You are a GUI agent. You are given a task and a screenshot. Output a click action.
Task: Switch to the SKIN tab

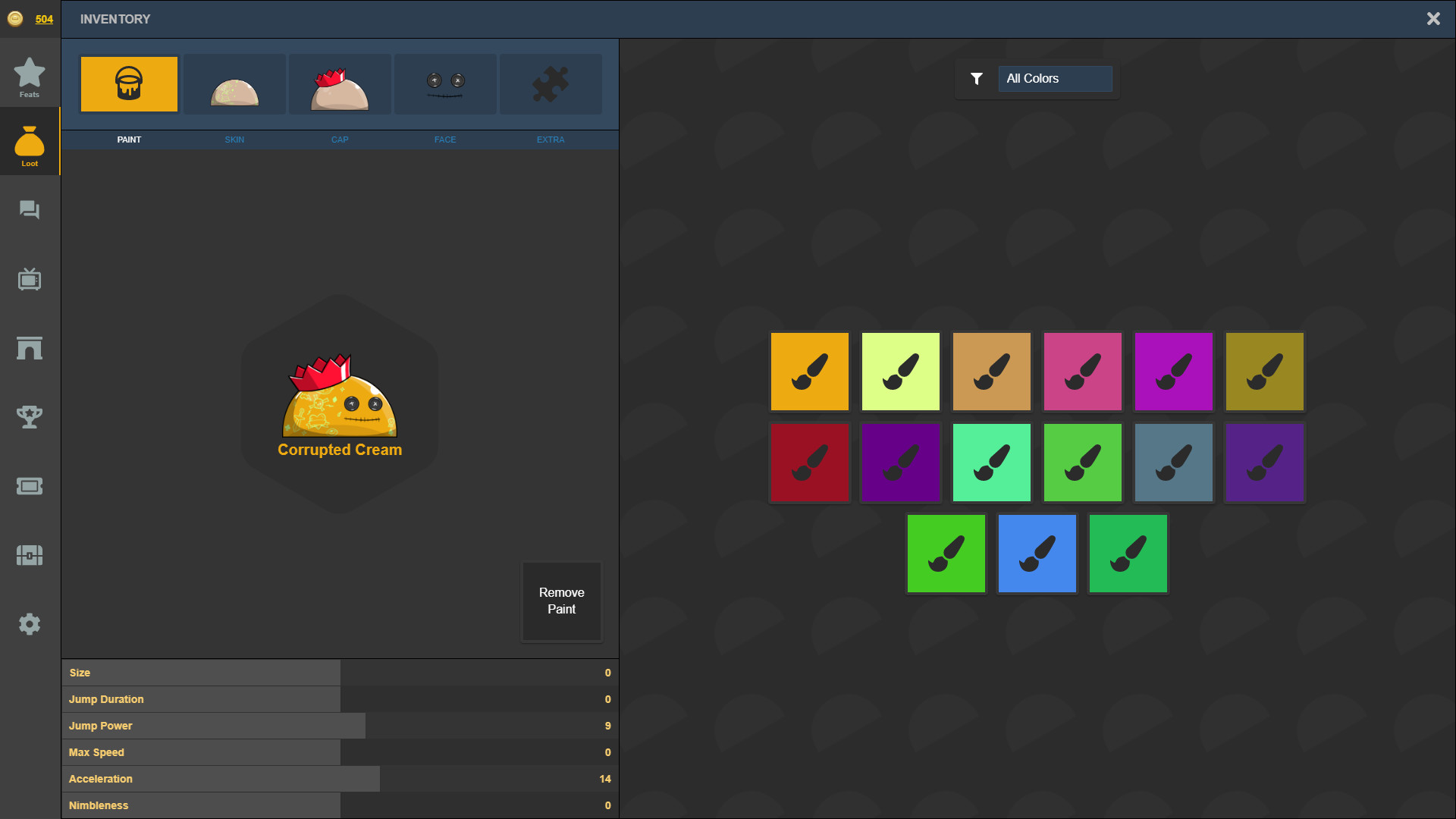[x=234, y=139]
